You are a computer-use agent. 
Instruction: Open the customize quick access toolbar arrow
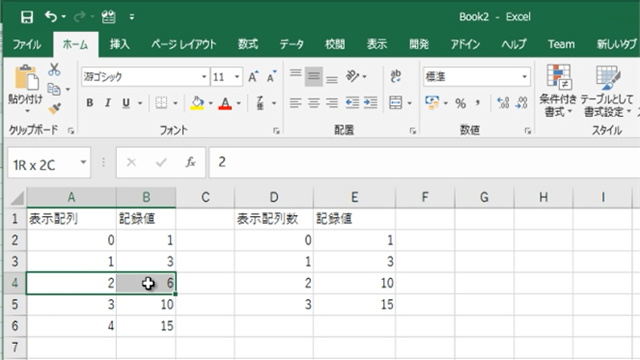tap(131, 17)
